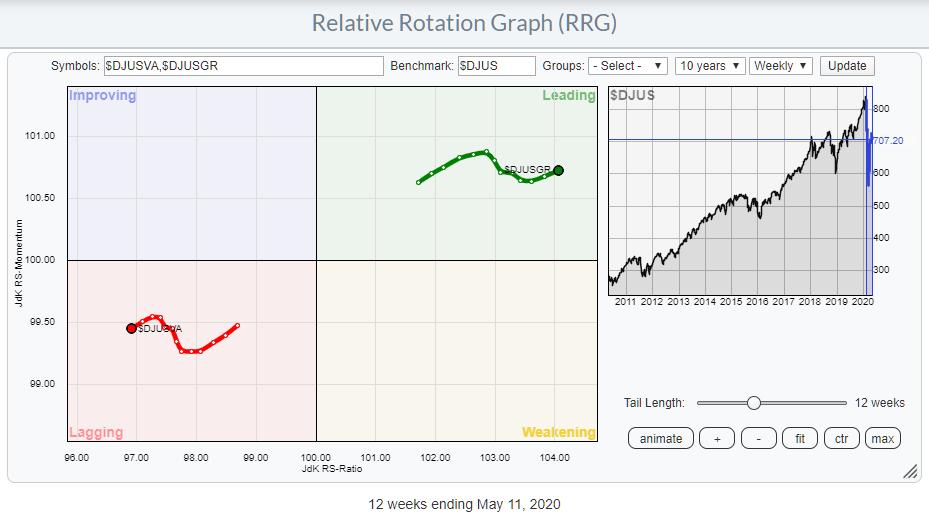Click the Leading quadrant label
Viewport: 929px width, 517px height.
click(x=568, y=96)
